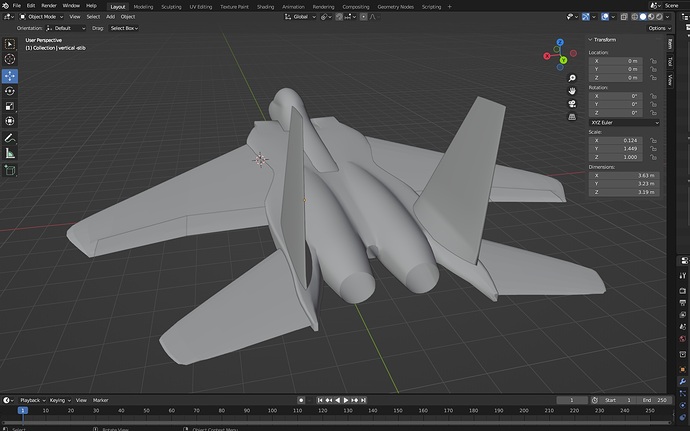Image resolution: width=690 pixels, height=431 pixels.
Task: Toggle lock on Rotation Z
Action: coord(653,113)
